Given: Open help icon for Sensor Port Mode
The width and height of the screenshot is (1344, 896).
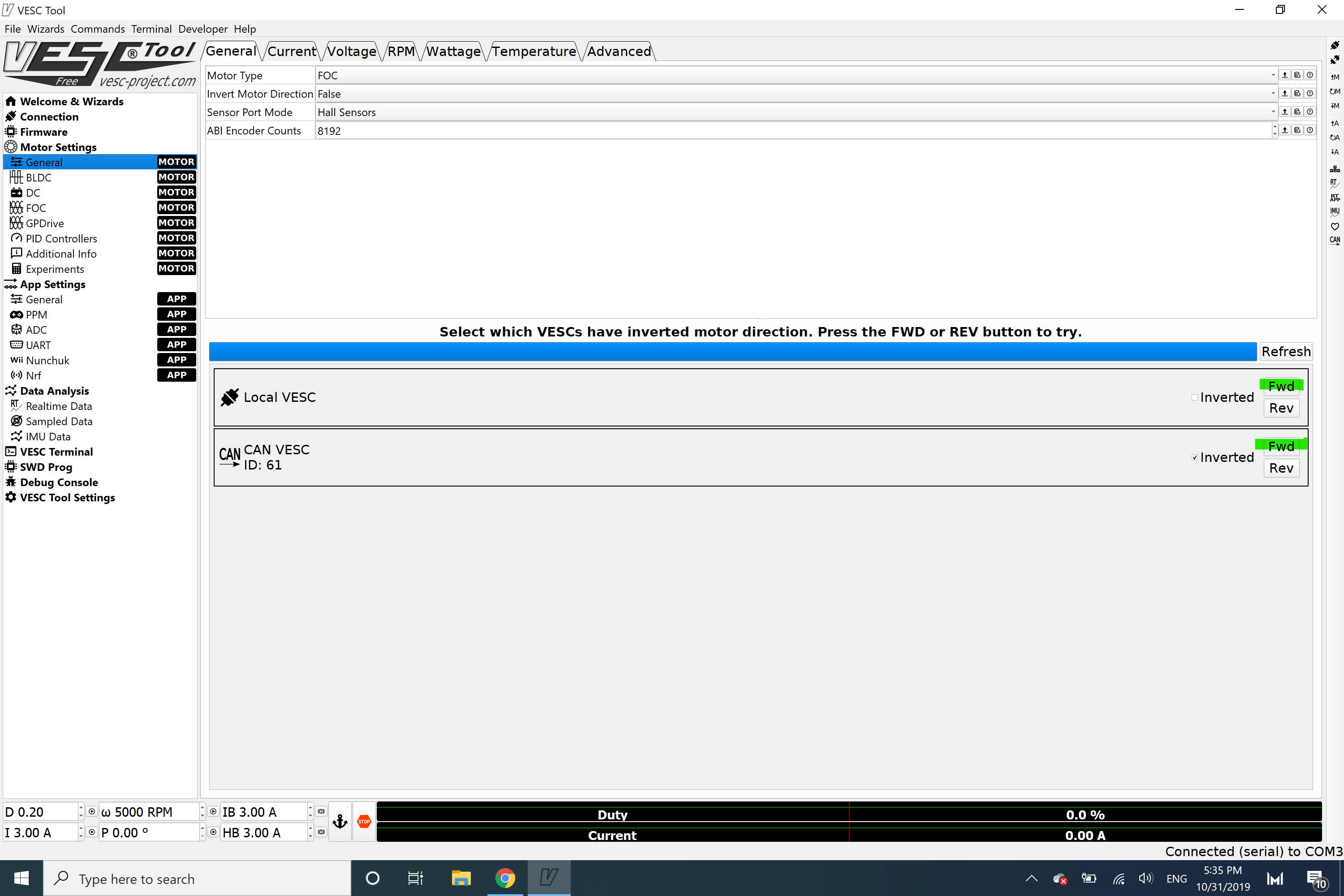Looking at the screenshot, I should pos(1310,112).
